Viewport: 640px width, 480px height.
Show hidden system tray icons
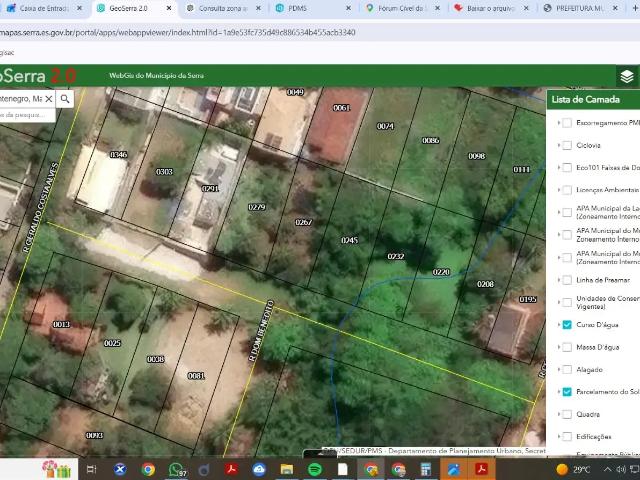click(607, 469)
